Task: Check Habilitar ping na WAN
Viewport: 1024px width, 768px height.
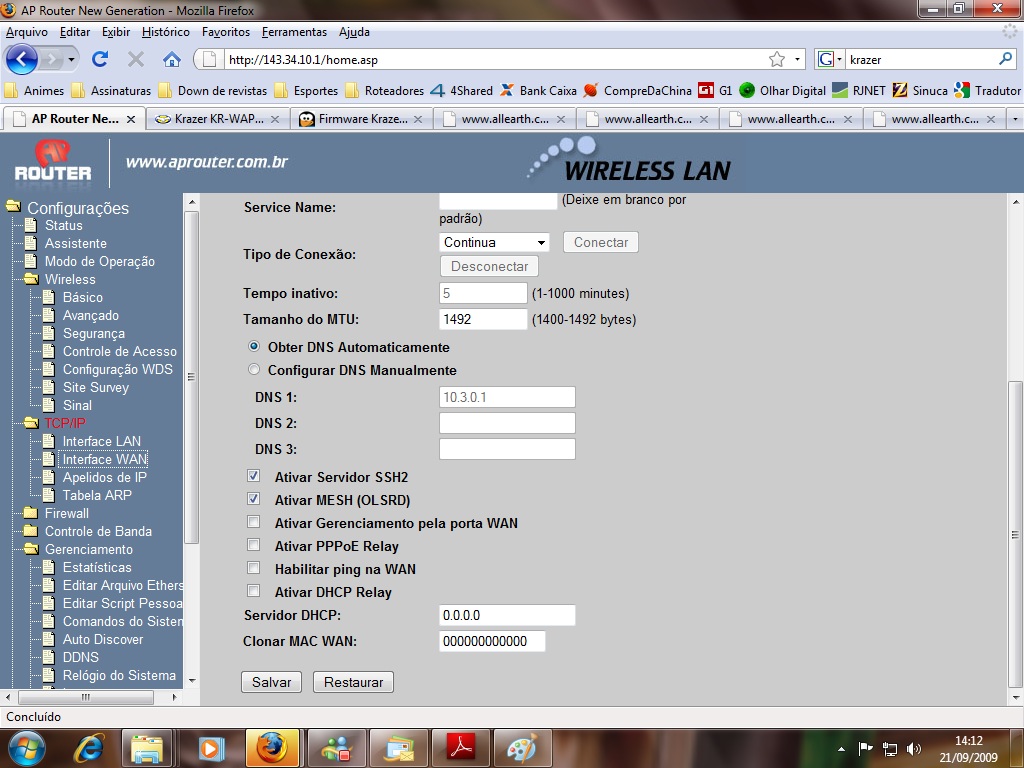Action: [x=253, y=568]
